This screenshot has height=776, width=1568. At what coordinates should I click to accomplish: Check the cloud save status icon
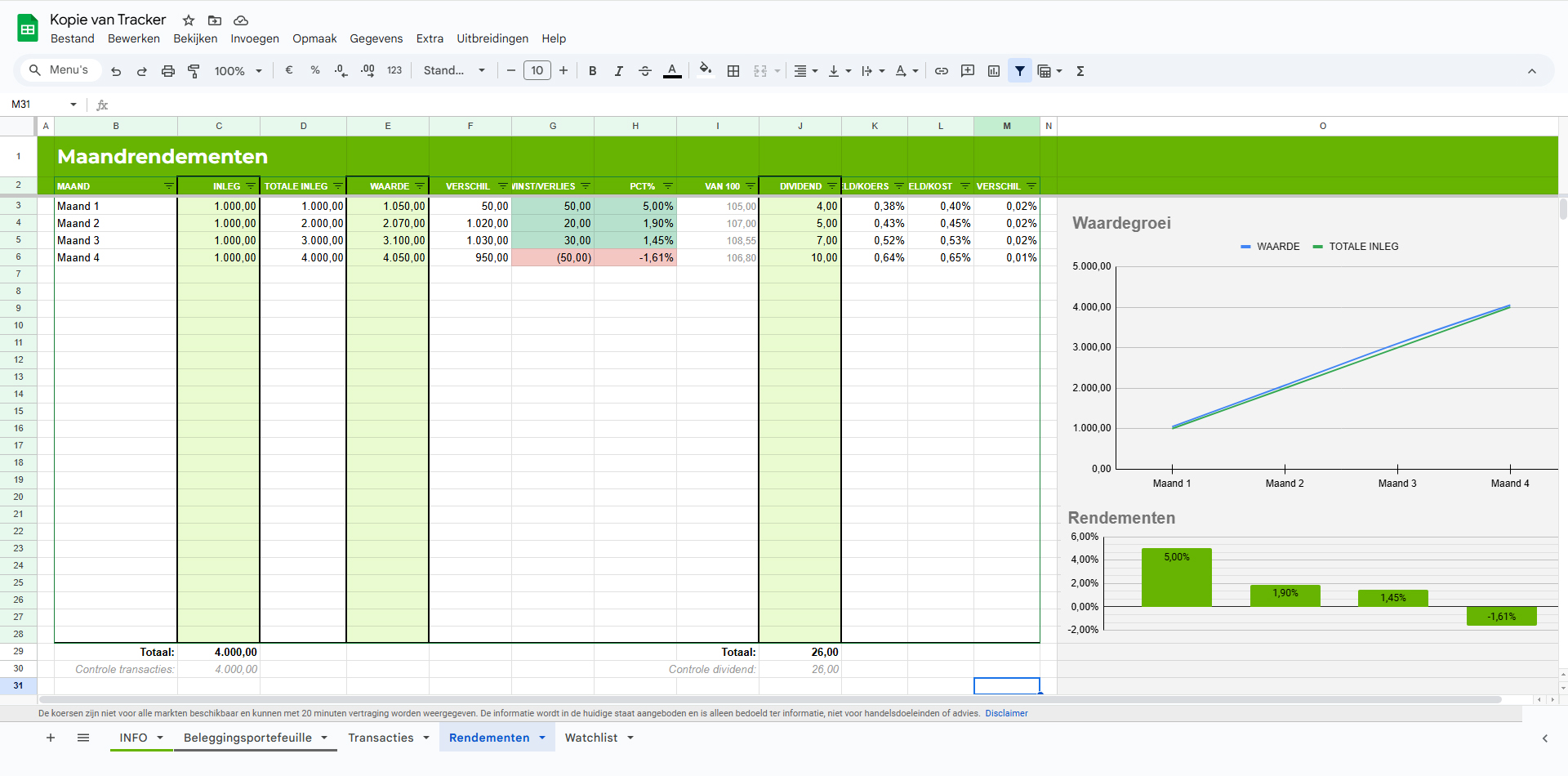pos(241,20)
